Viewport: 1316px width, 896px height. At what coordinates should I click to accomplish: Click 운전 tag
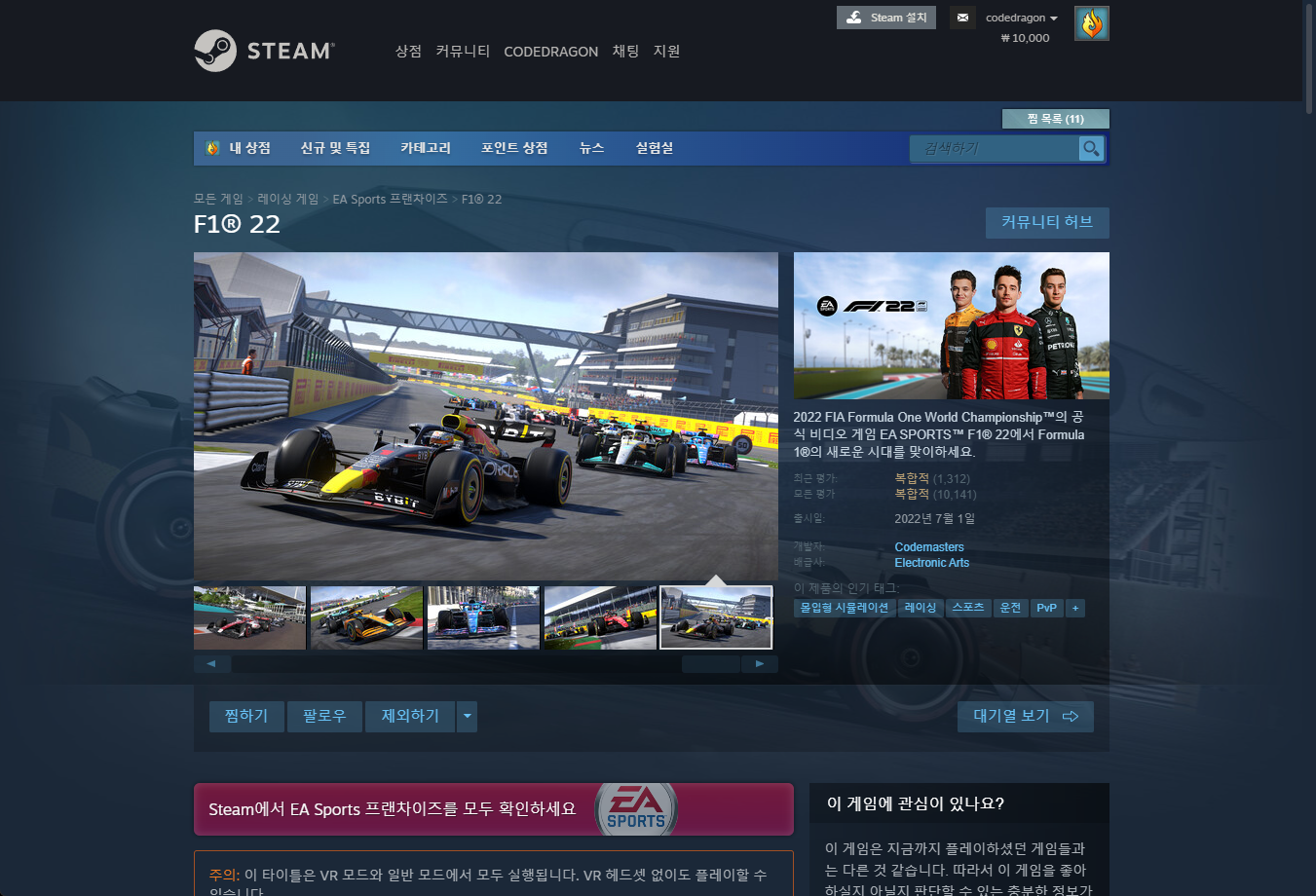(1011, 608)
